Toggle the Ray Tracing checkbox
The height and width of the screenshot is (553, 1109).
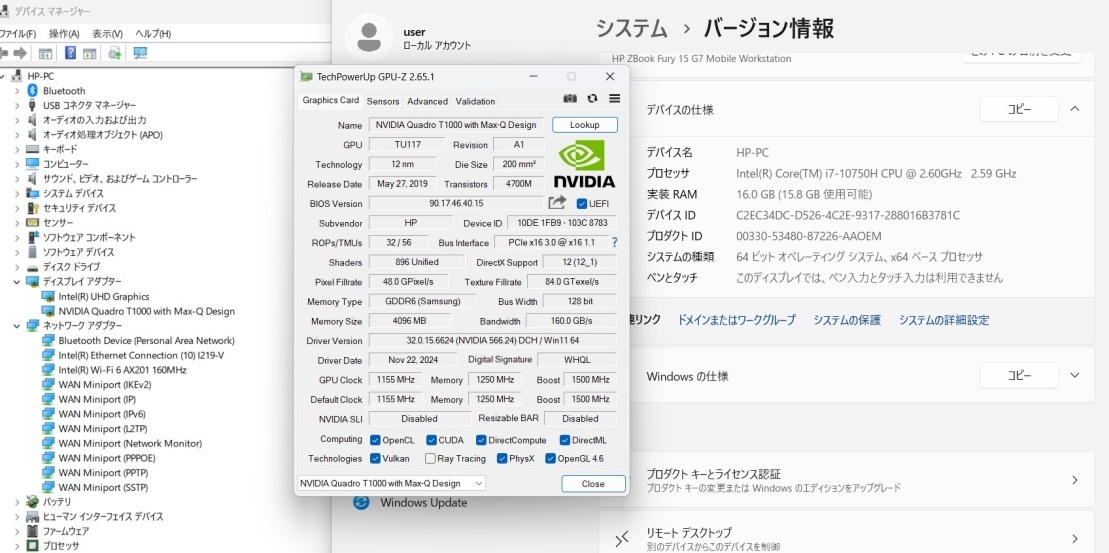tap(430, 458)
